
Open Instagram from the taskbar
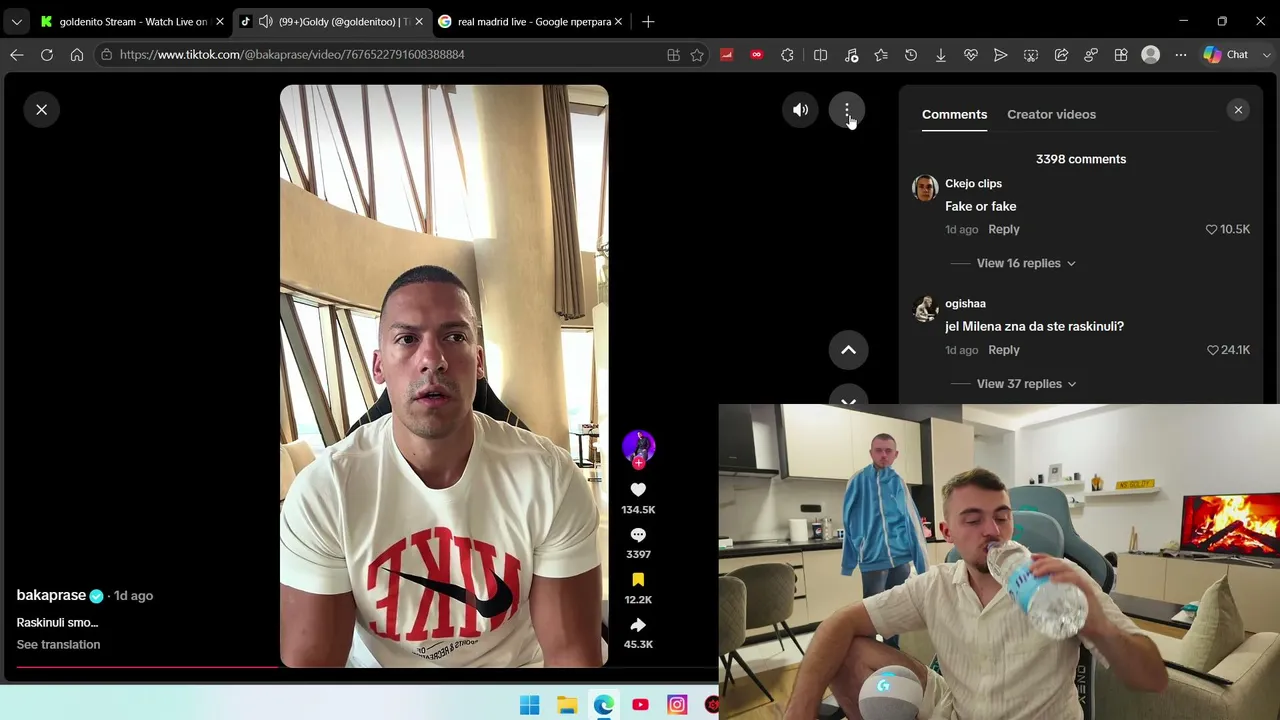[677, 705]
